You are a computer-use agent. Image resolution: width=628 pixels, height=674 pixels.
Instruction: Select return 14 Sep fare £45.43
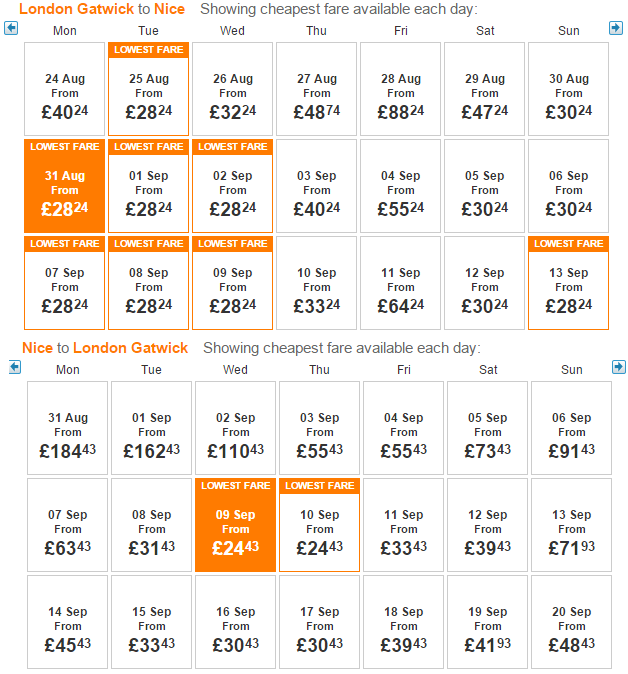coord(67,622)
